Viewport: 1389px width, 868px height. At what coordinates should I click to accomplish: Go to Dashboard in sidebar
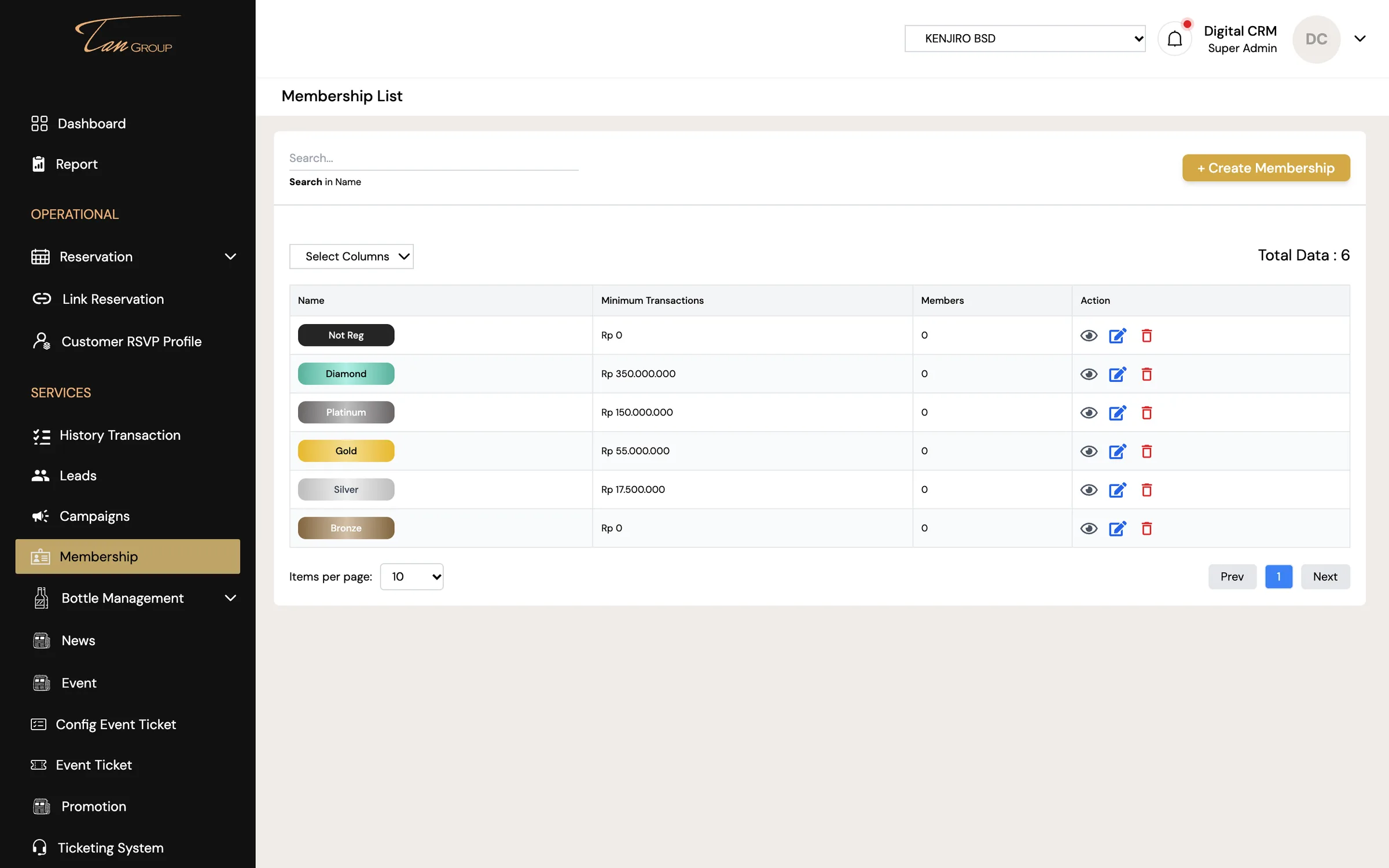pyautogui.click(x=78, y=123)
